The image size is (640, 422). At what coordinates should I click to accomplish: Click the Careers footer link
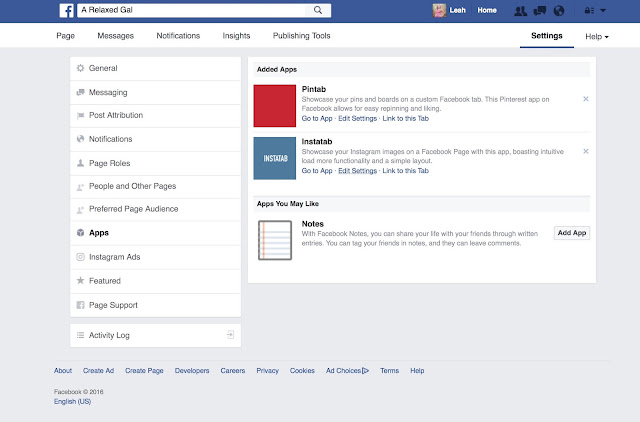click(x=233, y=371)
